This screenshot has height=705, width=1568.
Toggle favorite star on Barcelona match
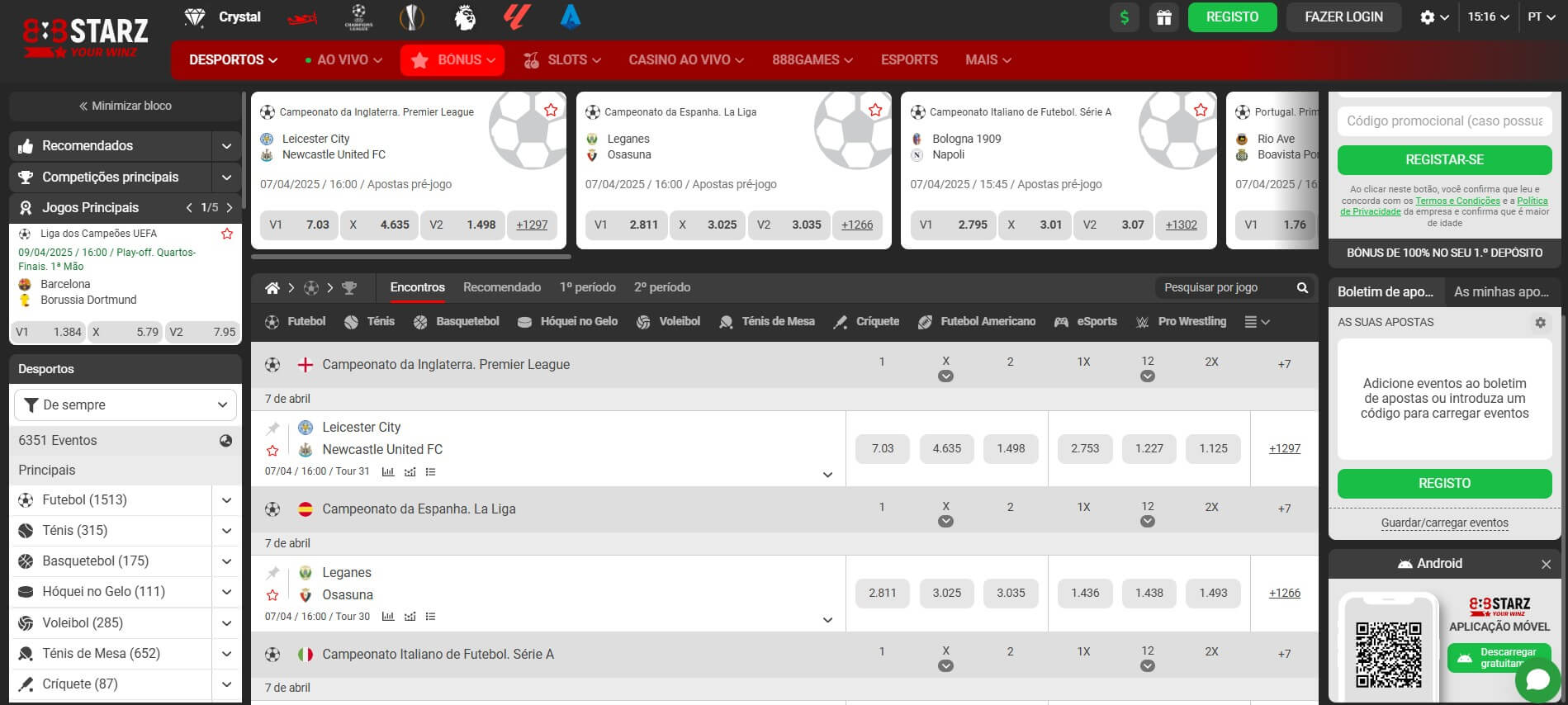pyautogui.click(x=226, y=234)
